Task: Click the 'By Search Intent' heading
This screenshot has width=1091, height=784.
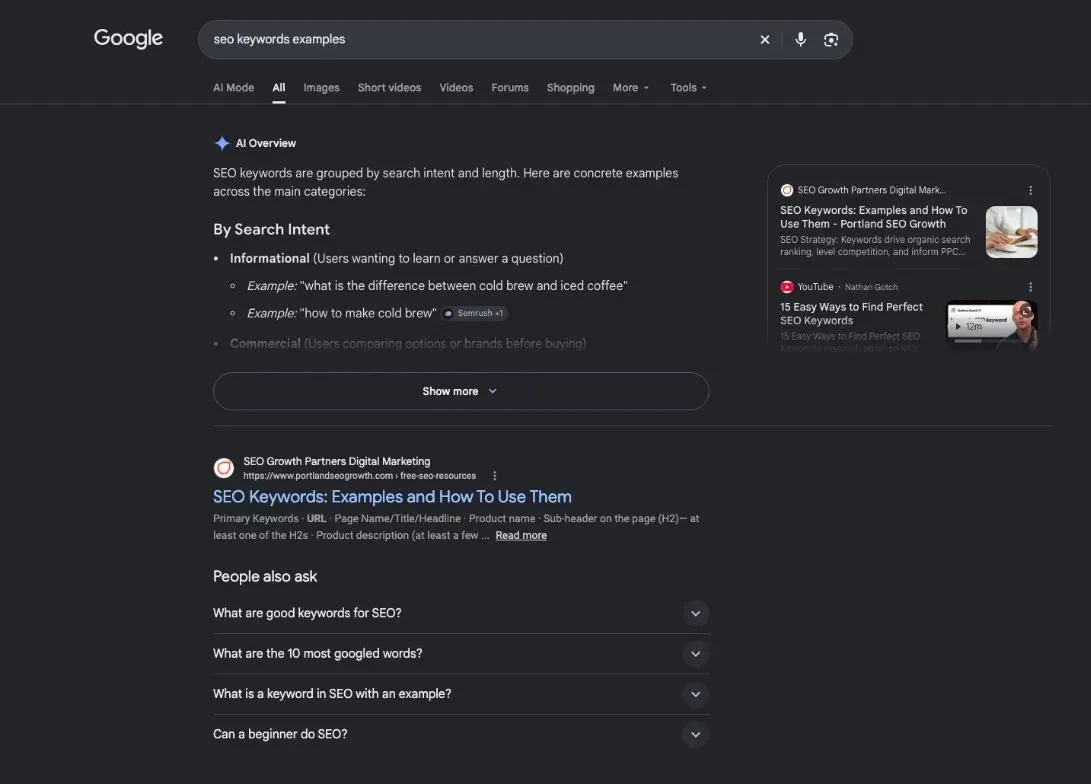Action: pos(271,230)
